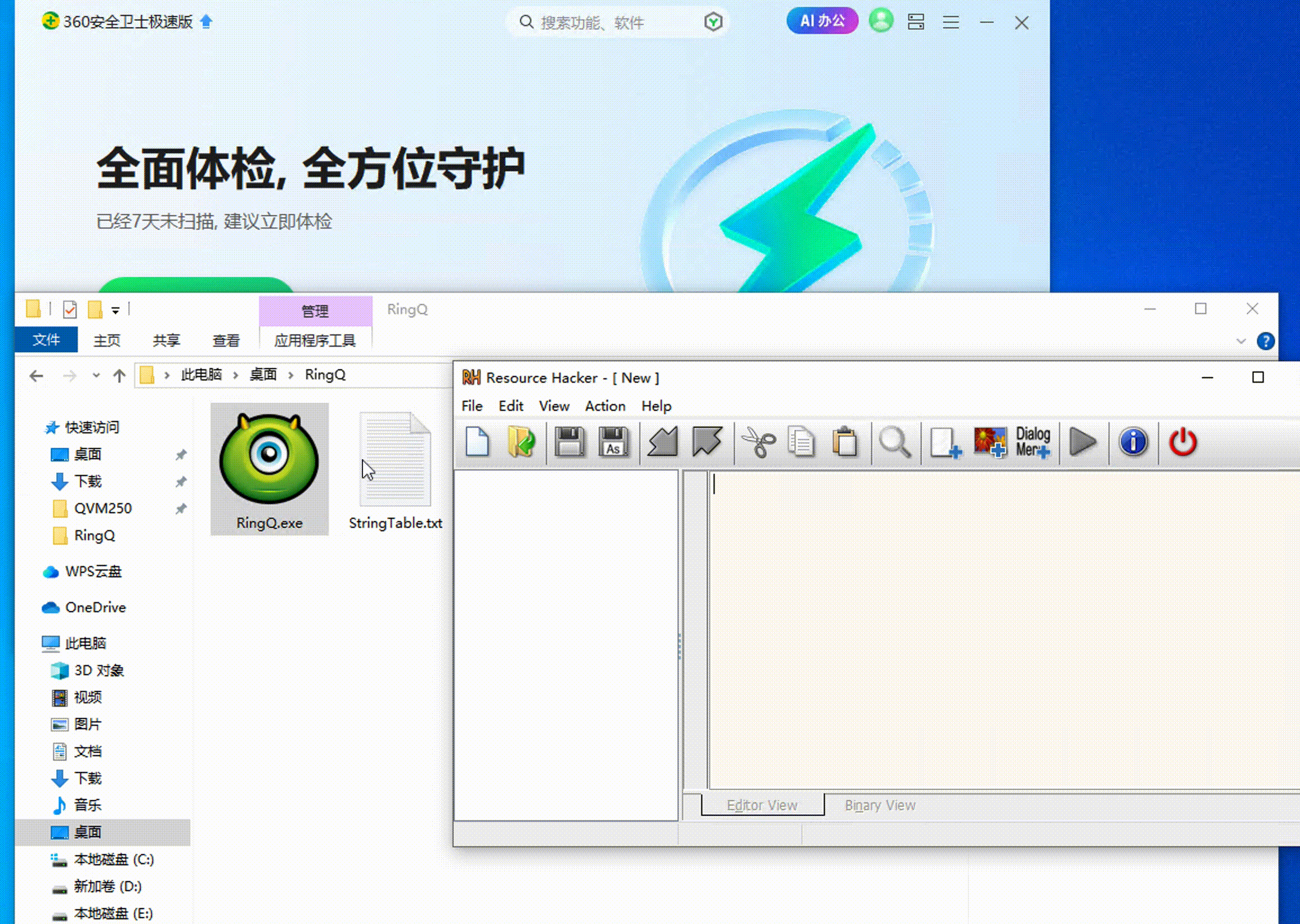The width and height of the screenshot is (1300, 924).
Task: Switch to Binary View tab
Action: [880, 806]
